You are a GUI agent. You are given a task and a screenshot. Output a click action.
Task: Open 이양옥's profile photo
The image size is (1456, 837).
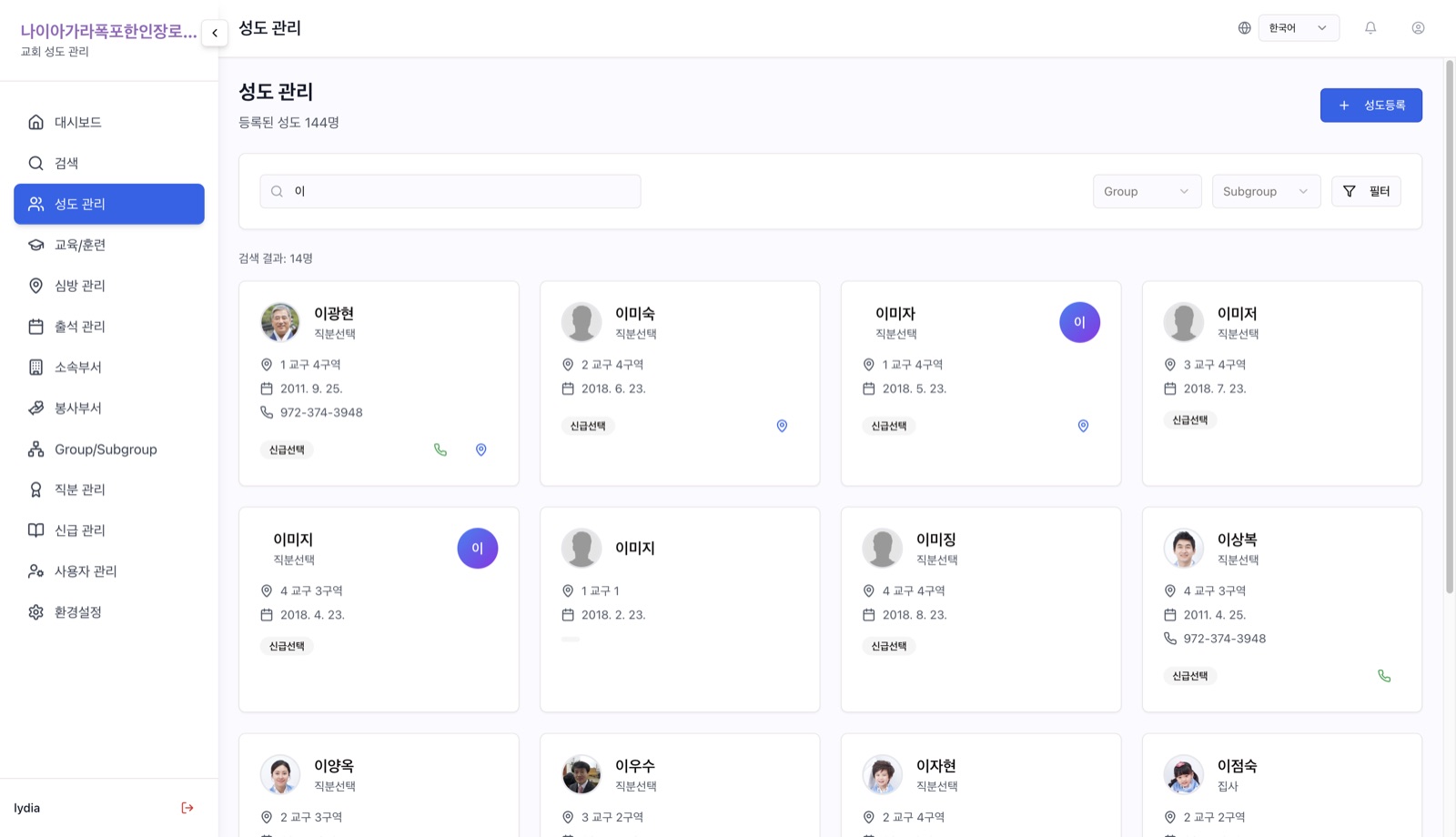pyautogui.click(x=280, y=775)
